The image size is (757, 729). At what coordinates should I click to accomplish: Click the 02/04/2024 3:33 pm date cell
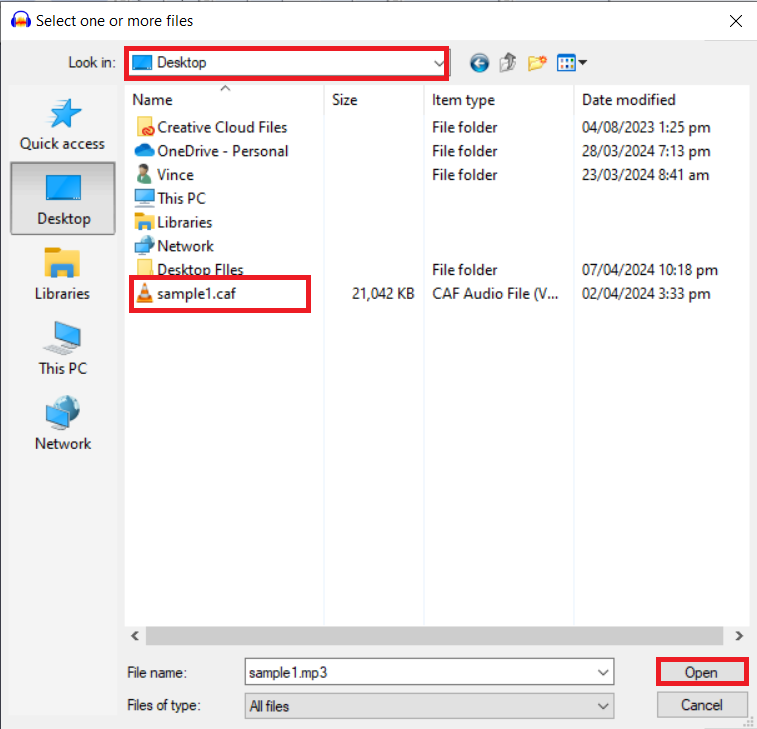pyautogui.click(x=646, y=294)
